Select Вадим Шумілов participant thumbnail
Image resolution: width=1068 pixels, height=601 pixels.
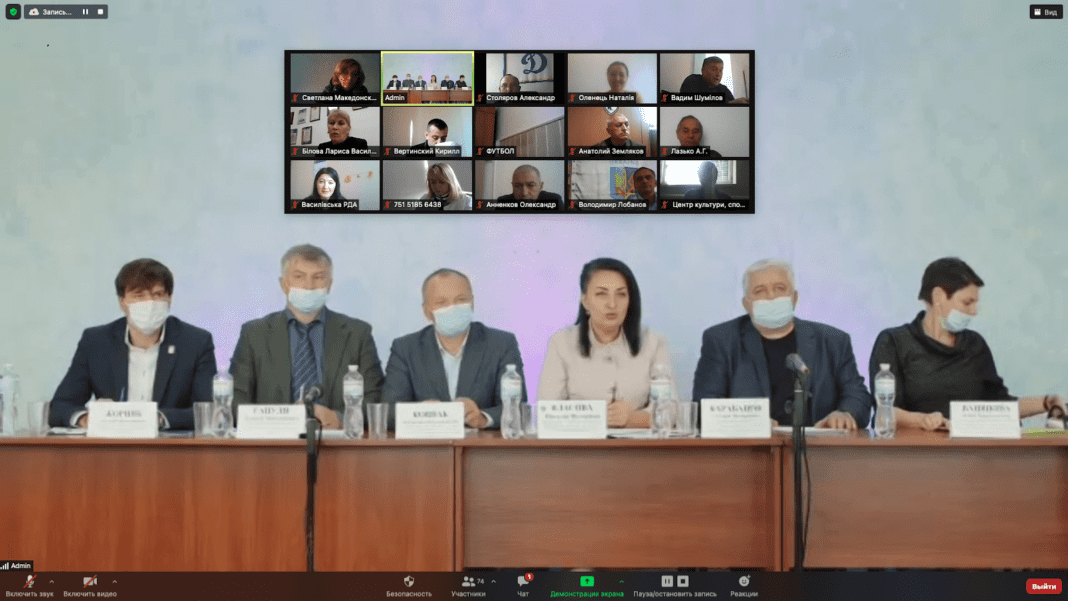(x=704, y=78)
